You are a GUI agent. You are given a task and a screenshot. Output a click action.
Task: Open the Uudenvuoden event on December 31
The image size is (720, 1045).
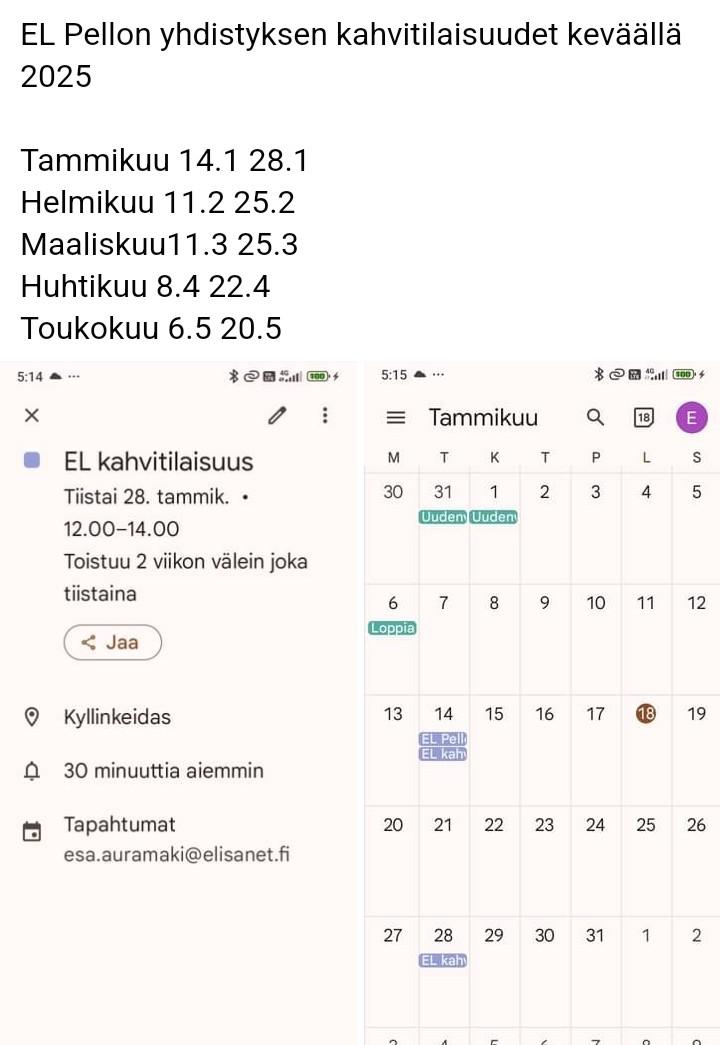(443, 517)
